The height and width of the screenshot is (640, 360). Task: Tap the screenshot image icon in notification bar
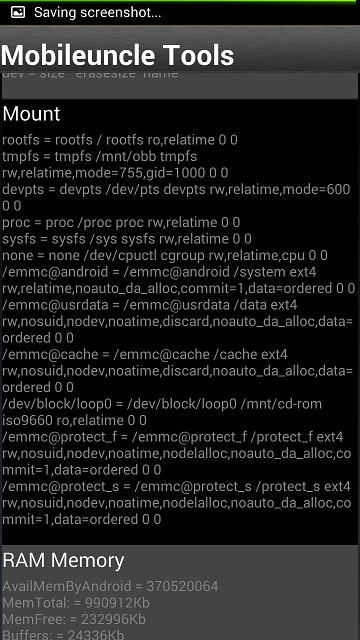tap(18, 12)
